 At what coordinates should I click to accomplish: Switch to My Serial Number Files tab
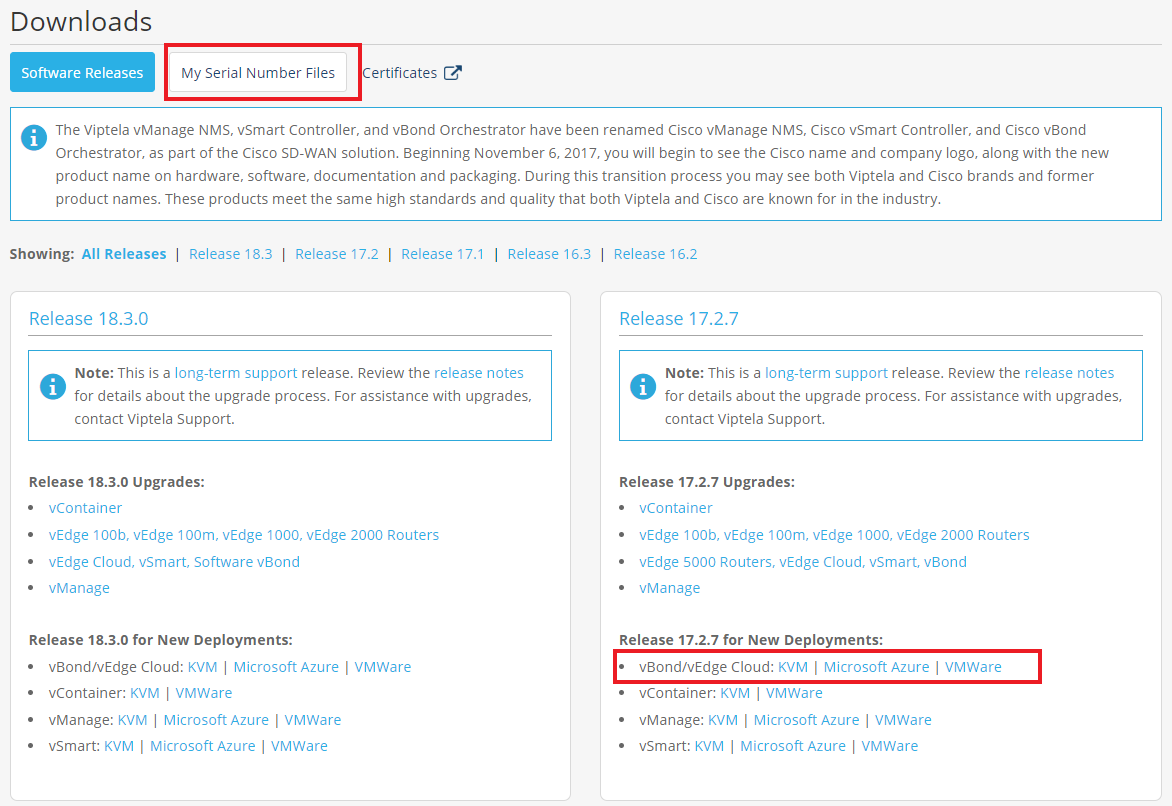click(x=258, y=73)
